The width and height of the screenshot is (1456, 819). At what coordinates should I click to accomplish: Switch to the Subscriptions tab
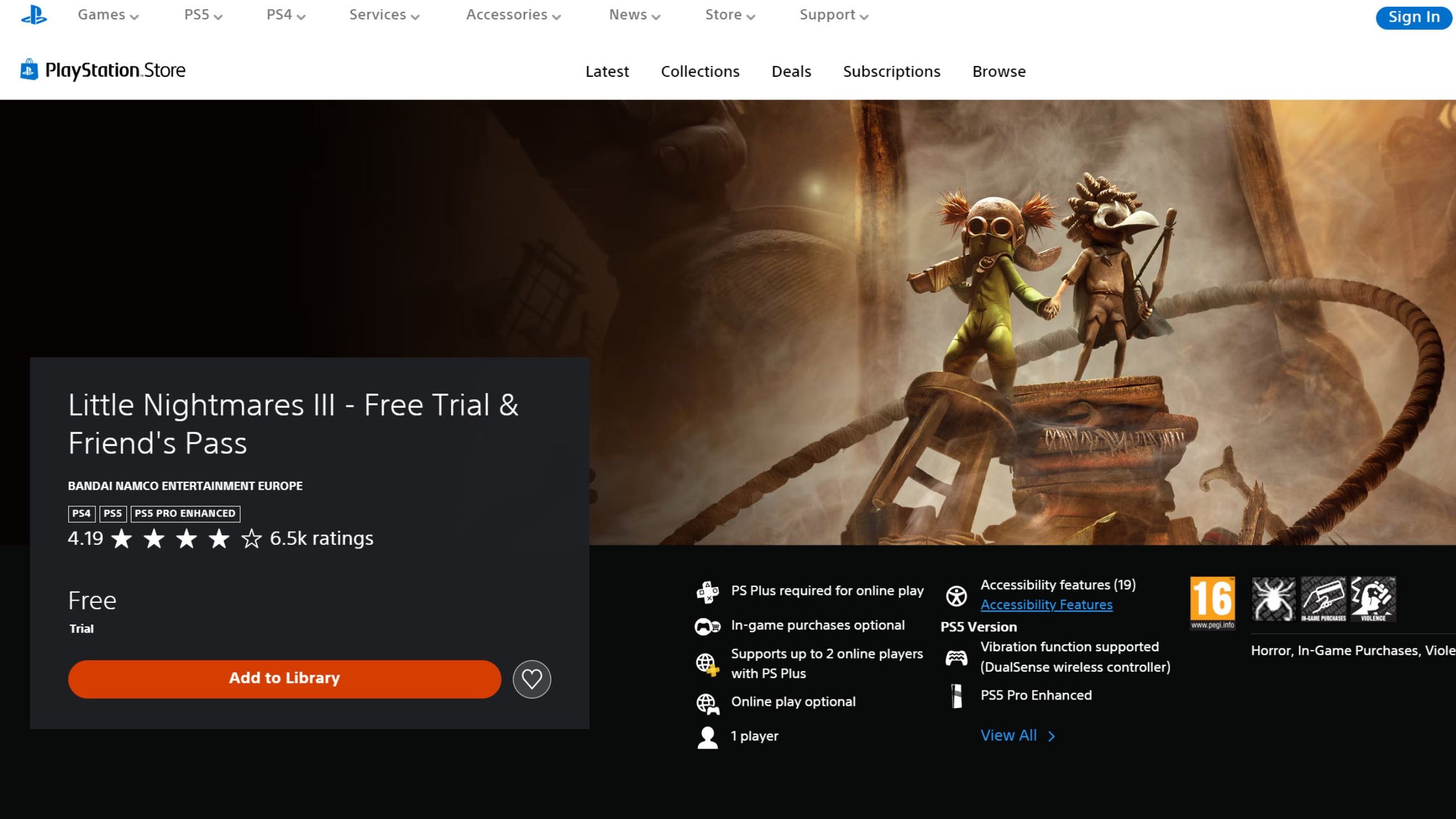click(x=891, y=71)
